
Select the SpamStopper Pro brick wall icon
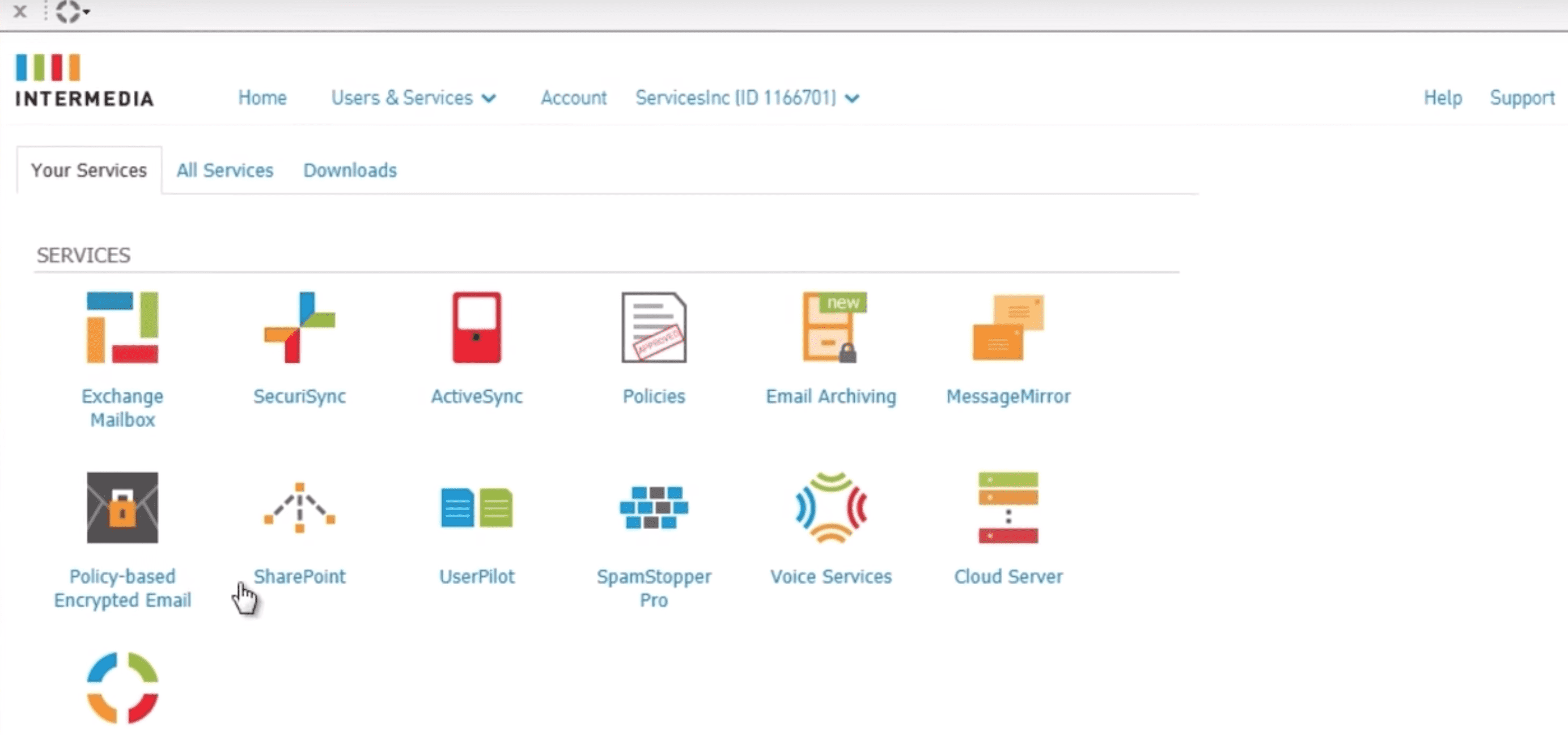654,507
